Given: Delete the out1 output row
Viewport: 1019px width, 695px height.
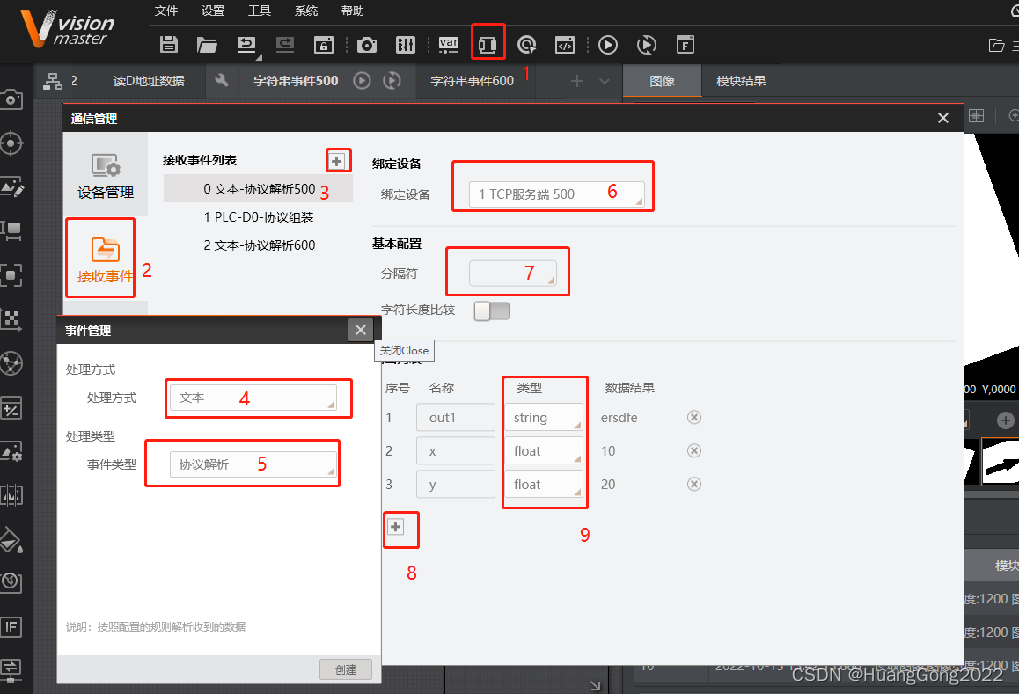Looking at the screenshot, I should tap(694, 417).
